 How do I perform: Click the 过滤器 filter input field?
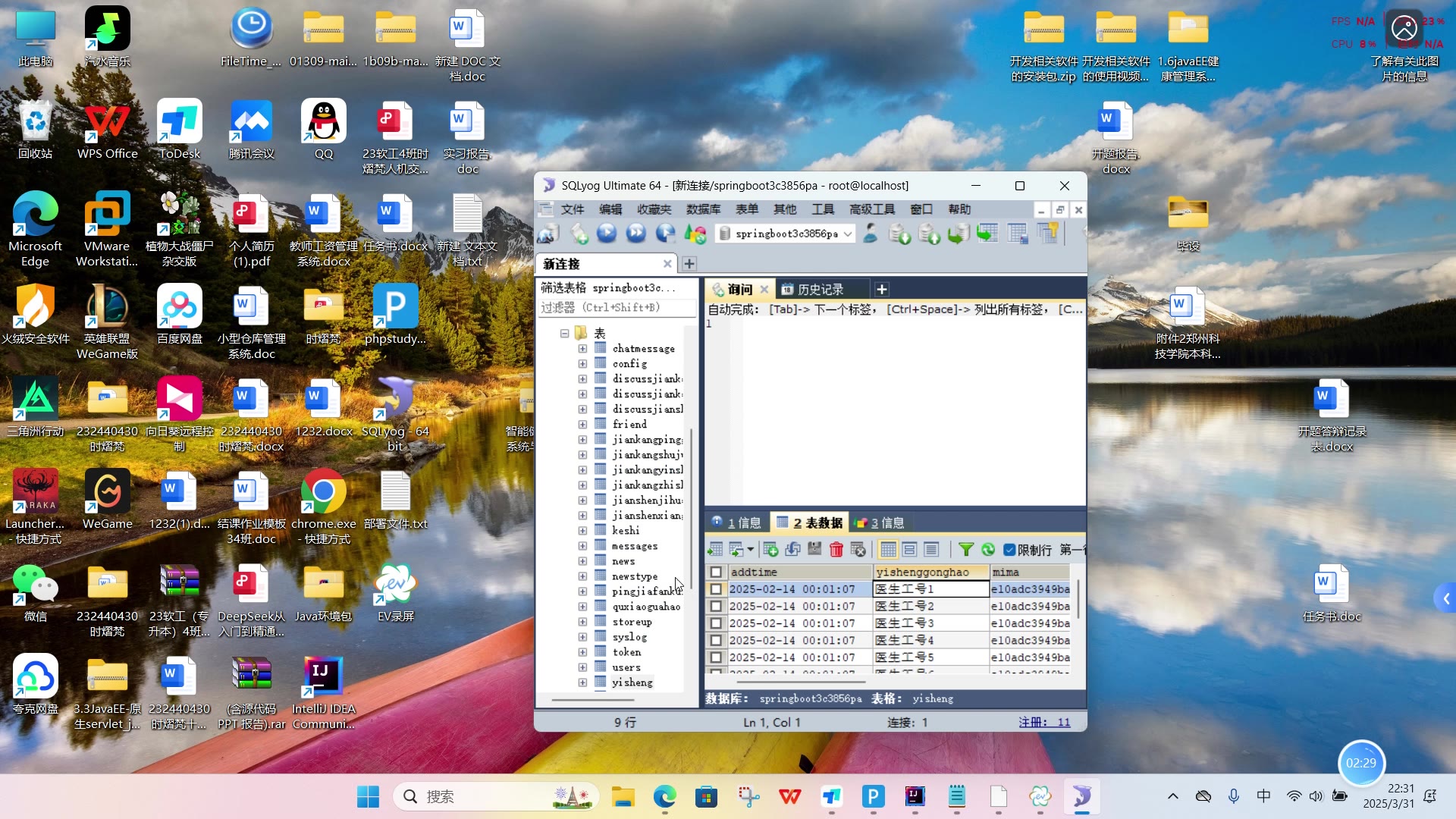(x=616, y=308)
